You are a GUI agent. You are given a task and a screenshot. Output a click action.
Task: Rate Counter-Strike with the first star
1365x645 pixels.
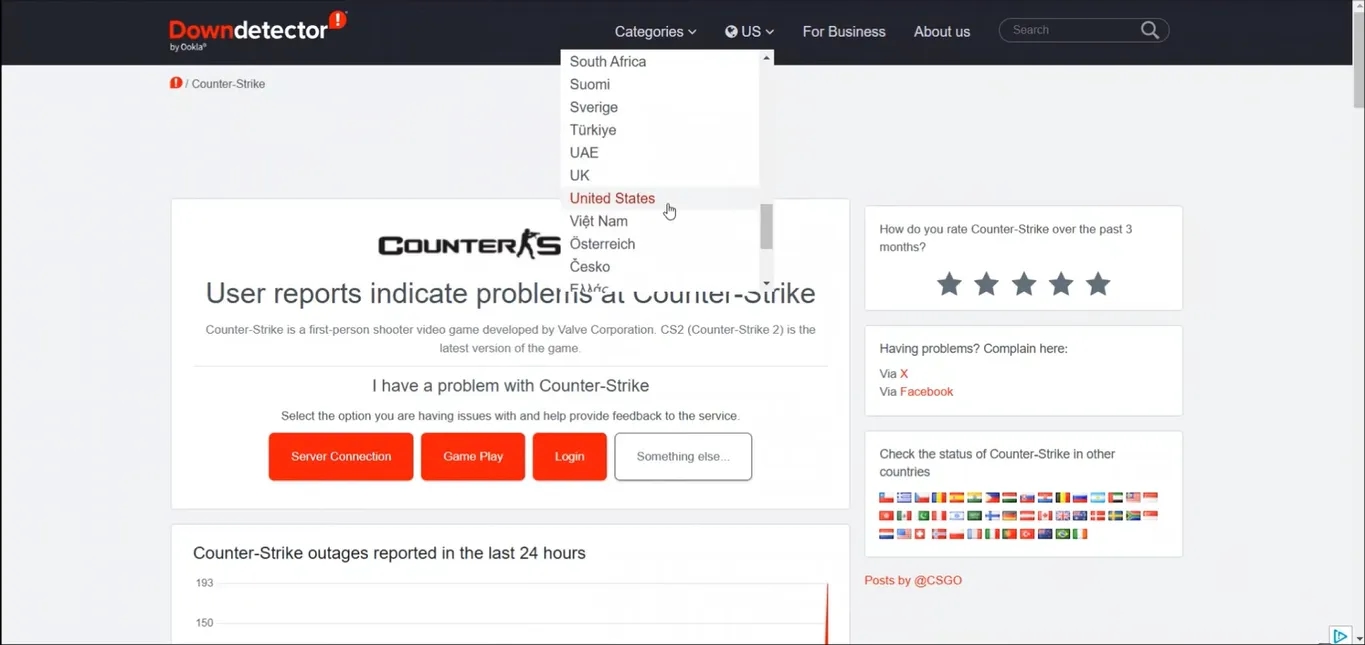pos(949,284)
